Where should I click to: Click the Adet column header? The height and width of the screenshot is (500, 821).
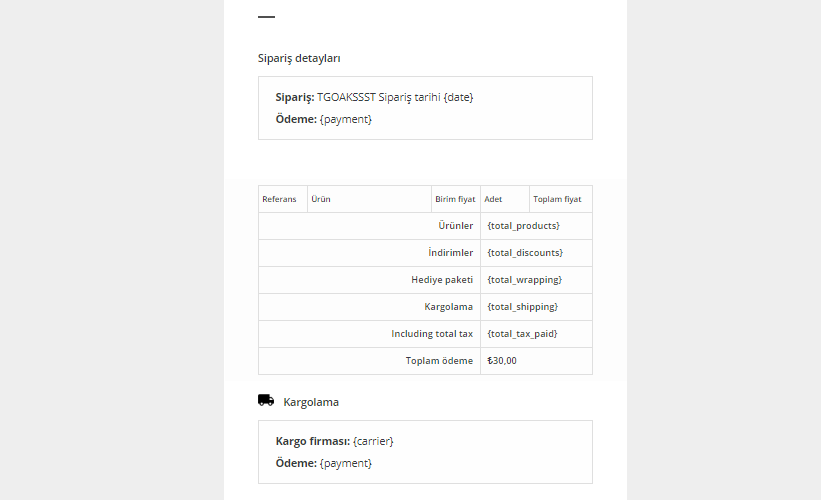pyautogui.click(x=493, y=199)
